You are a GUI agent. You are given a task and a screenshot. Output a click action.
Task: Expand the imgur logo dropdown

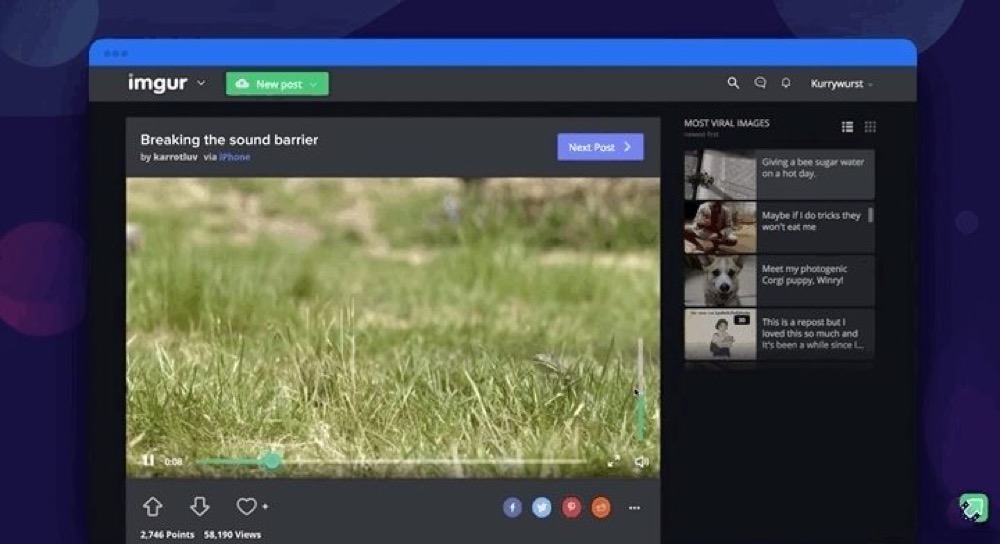point(201,84)
